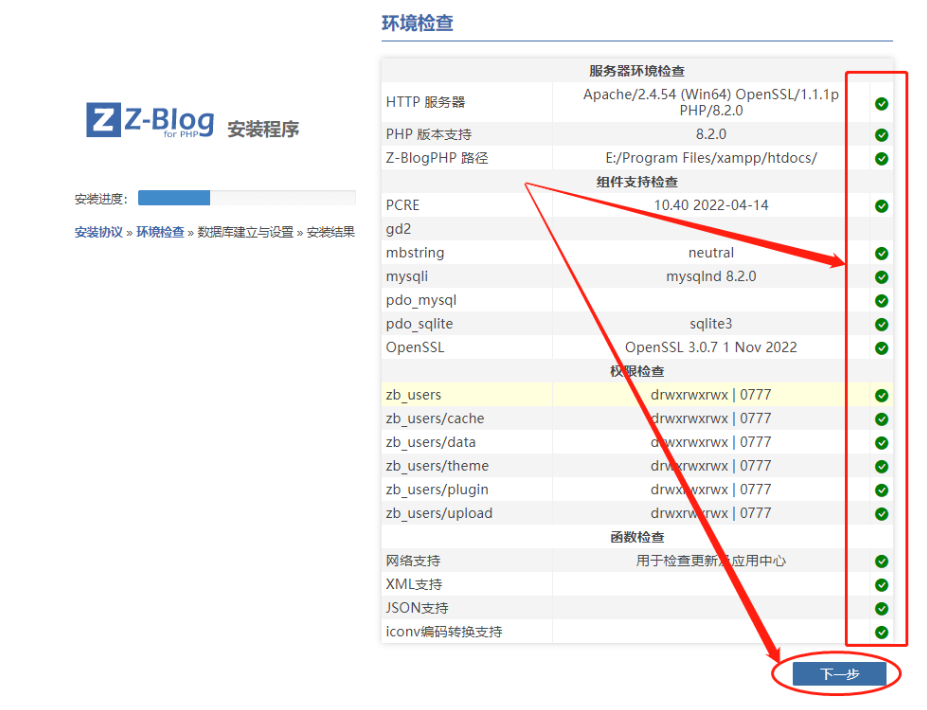Click the green check for HTTP 服务器
Image resolution: width=927 pixels, height=710 pixels.
881,103
